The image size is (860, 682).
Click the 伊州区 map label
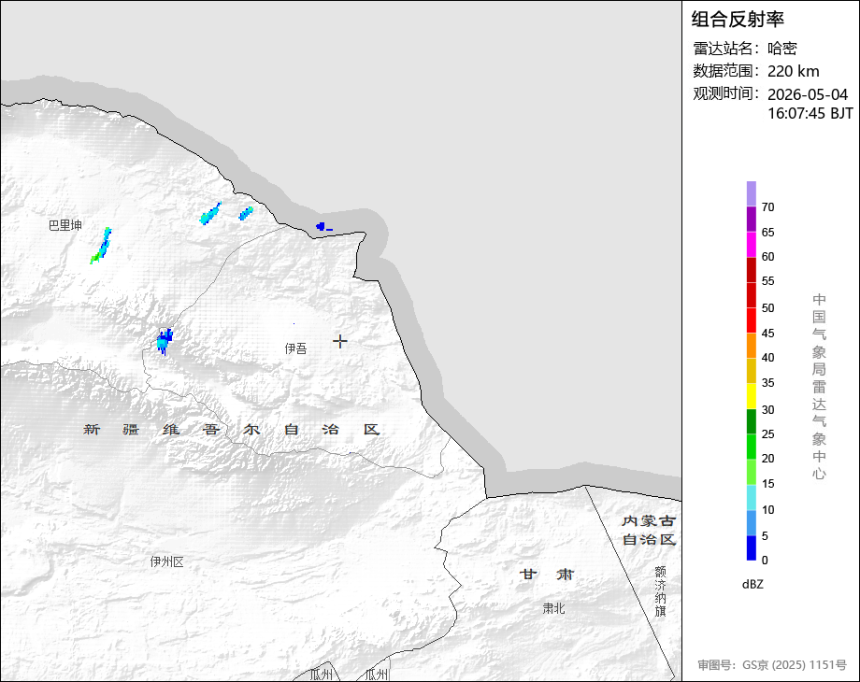pyautogui.click(x=167, y=562)
